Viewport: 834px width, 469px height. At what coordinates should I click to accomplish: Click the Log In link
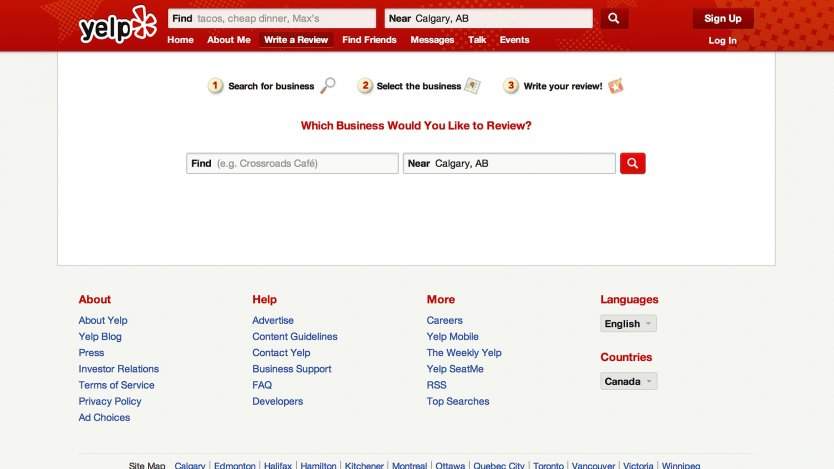pos(722,41)
